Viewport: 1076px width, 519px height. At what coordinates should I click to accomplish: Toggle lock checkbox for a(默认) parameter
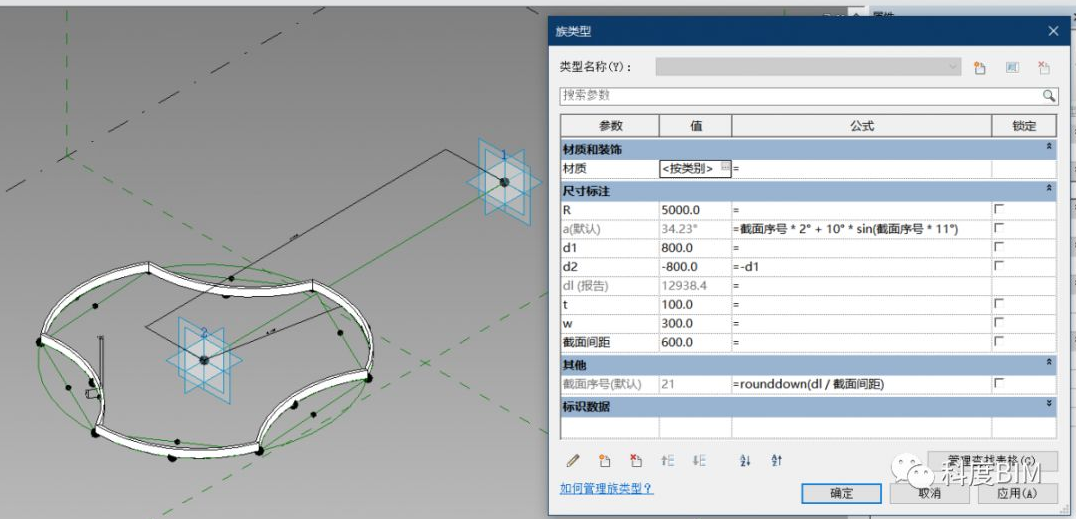point(998,227)
